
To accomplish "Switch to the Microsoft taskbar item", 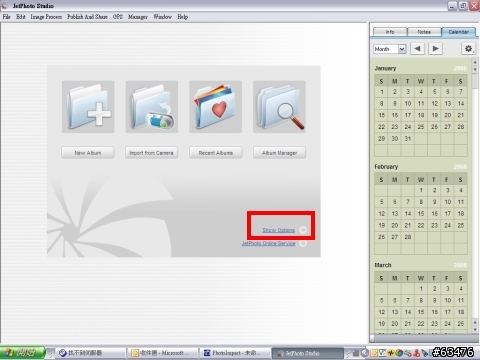I will pyautogui.click(x=162, y=353).
